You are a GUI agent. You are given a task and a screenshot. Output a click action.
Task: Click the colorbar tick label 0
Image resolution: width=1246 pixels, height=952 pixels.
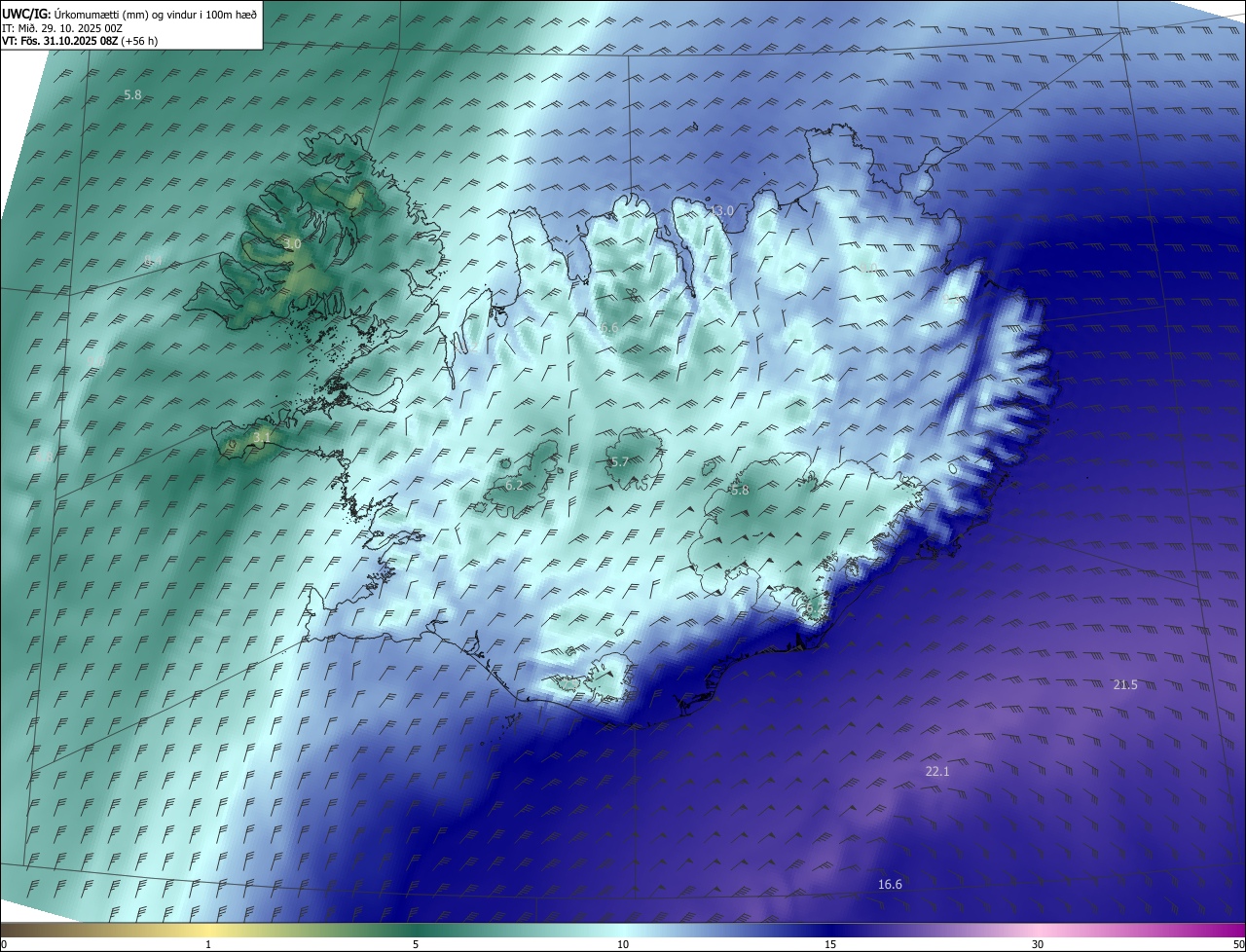(4, 944)
